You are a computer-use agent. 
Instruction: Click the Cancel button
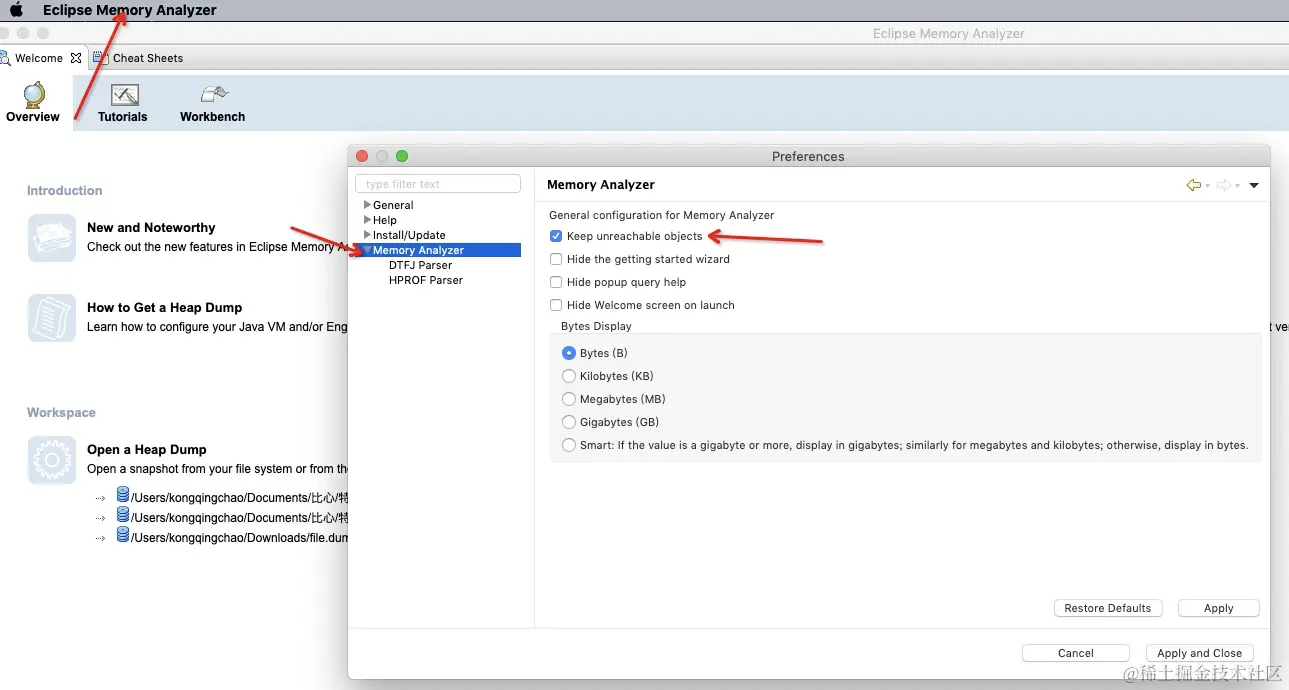tap(1075, 653)
